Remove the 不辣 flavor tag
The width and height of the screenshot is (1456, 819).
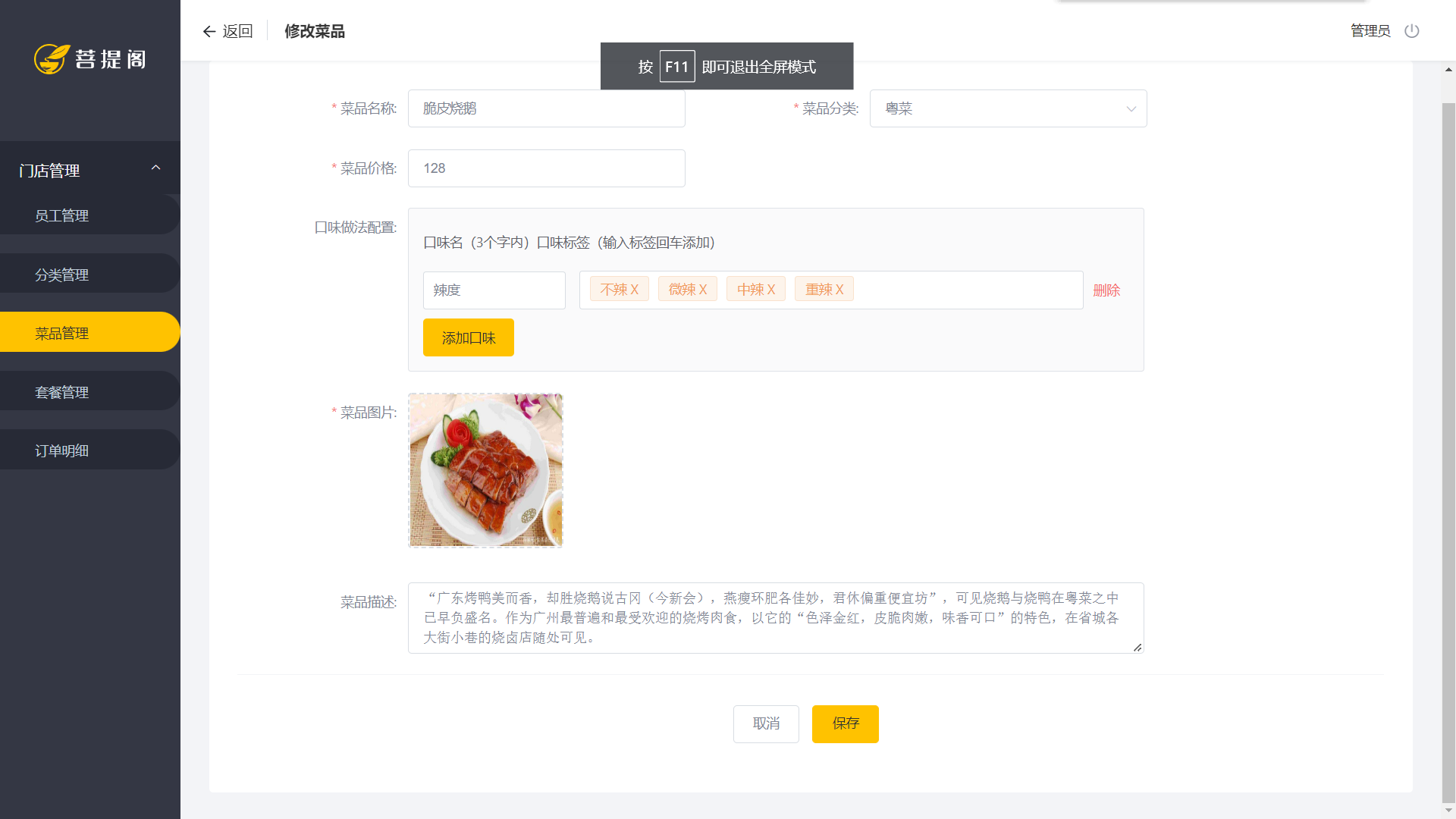pyautogui.click(x=635, y=290)
